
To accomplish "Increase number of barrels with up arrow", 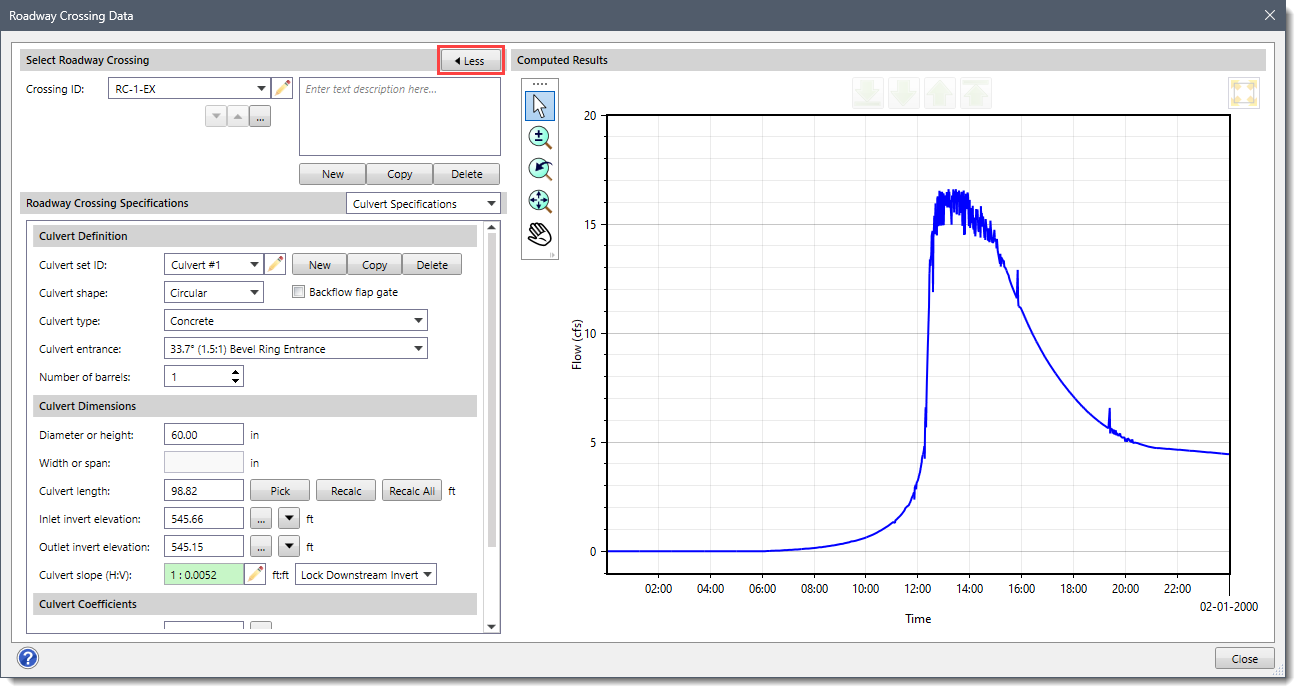I will tap(236, 372).
